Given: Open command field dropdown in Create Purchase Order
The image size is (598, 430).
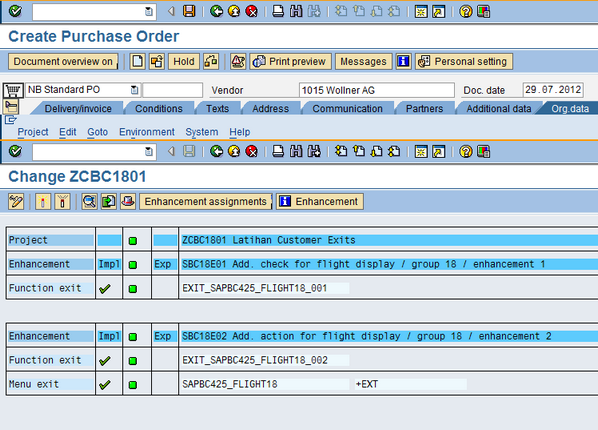Looking at the screenshot, I should (149, 12).
